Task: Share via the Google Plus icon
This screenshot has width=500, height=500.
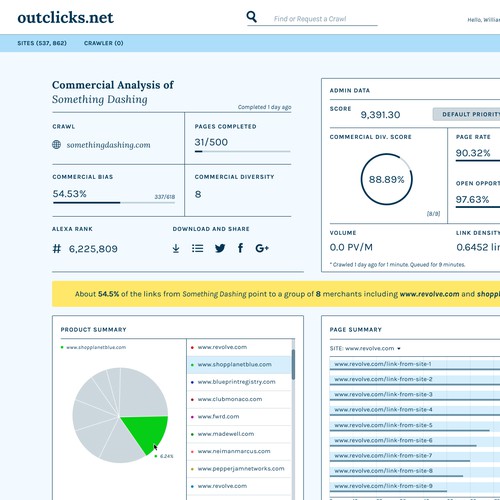Action: tap(262, 248)
